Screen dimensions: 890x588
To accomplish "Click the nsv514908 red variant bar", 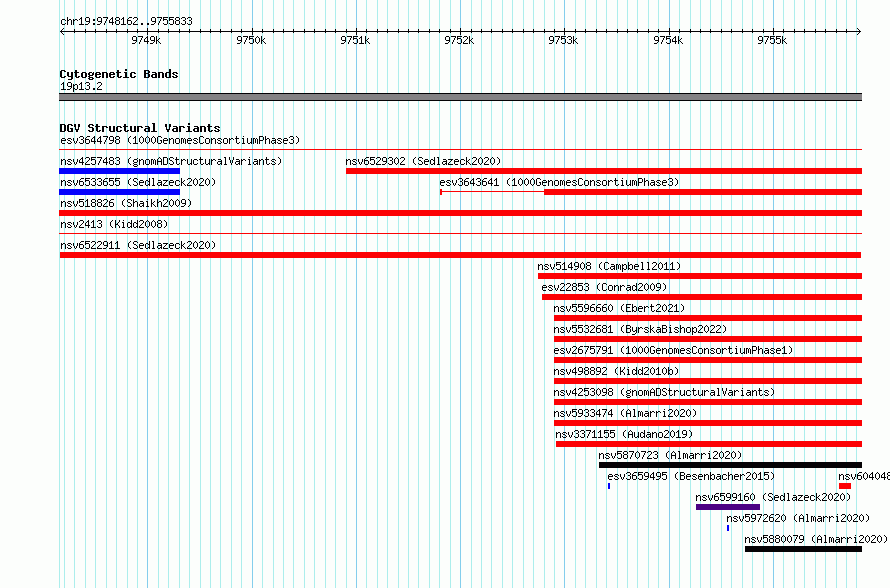I will point(700,276).
